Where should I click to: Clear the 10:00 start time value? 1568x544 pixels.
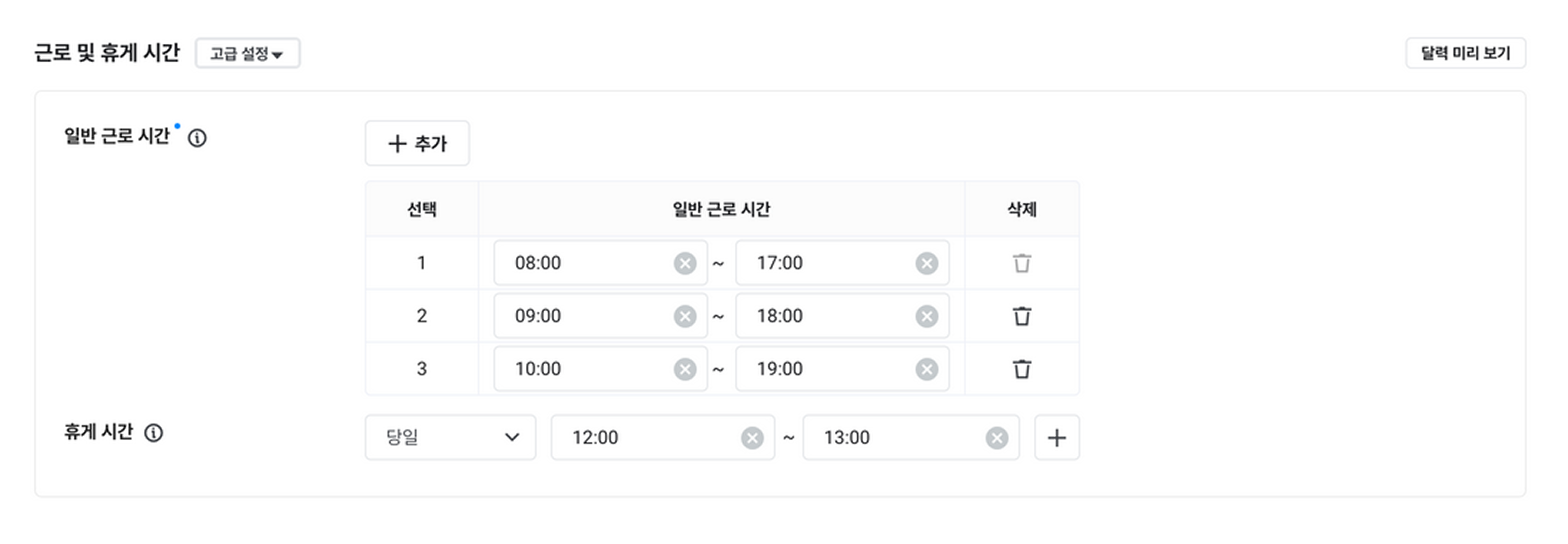point(685,369)
